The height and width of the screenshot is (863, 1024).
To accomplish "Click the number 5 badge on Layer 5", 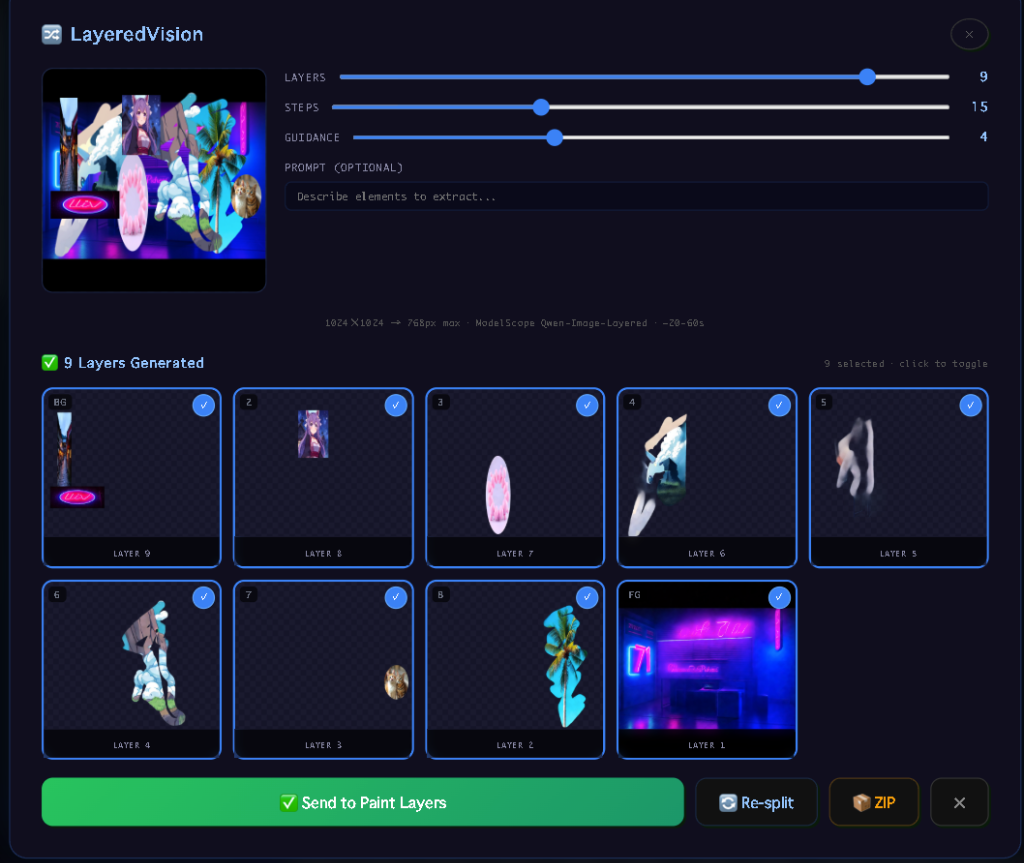I will [824, 402].
